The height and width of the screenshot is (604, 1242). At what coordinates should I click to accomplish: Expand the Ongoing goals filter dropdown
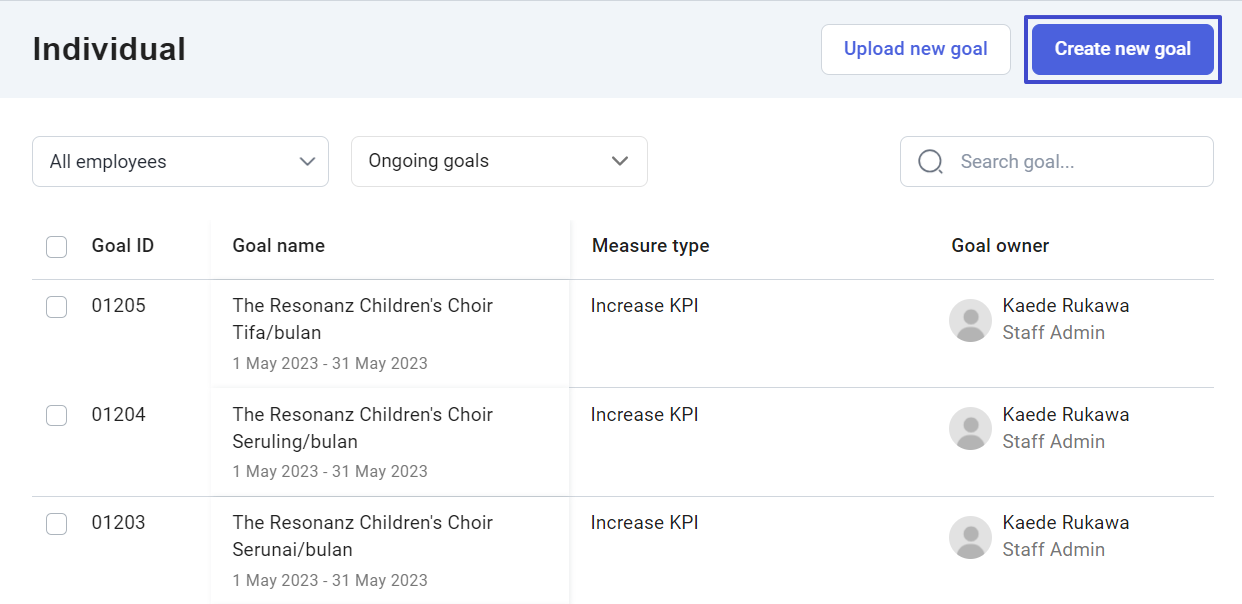(x=498, y=161)
